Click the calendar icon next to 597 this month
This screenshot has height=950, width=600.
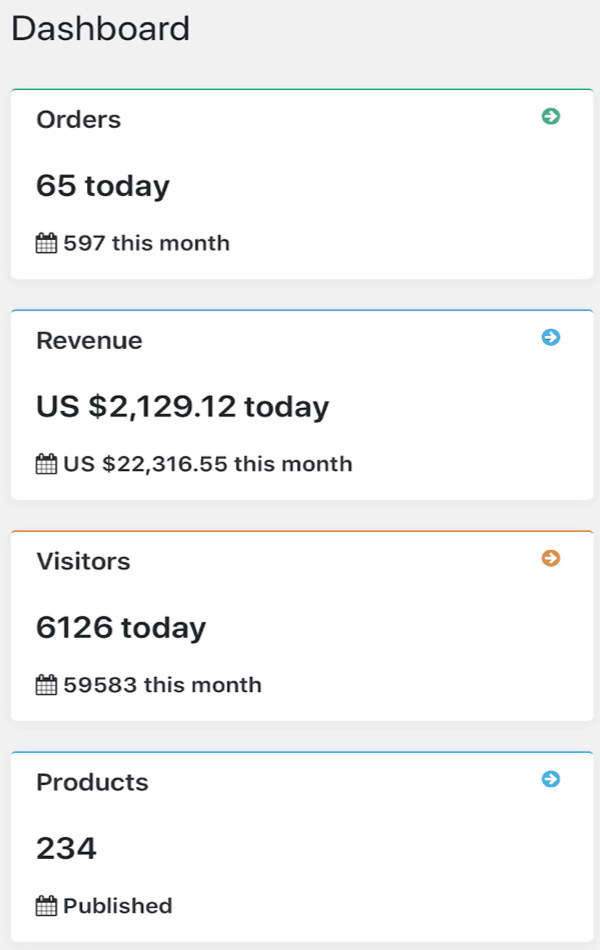tap(46, 241)
